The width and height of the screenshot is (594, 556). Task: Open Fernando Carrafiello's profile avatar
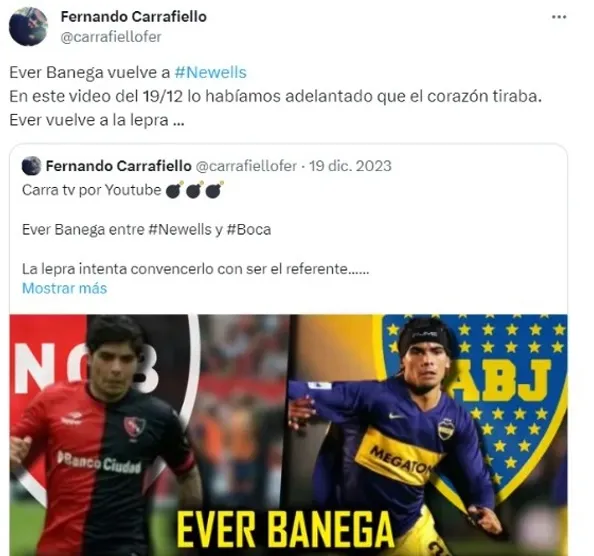(x=28, y=27)
